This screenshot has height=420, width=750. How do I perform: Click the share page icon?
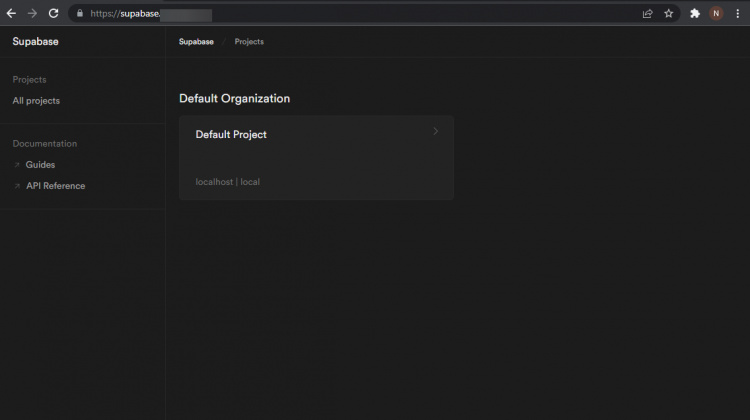point(647,14)
